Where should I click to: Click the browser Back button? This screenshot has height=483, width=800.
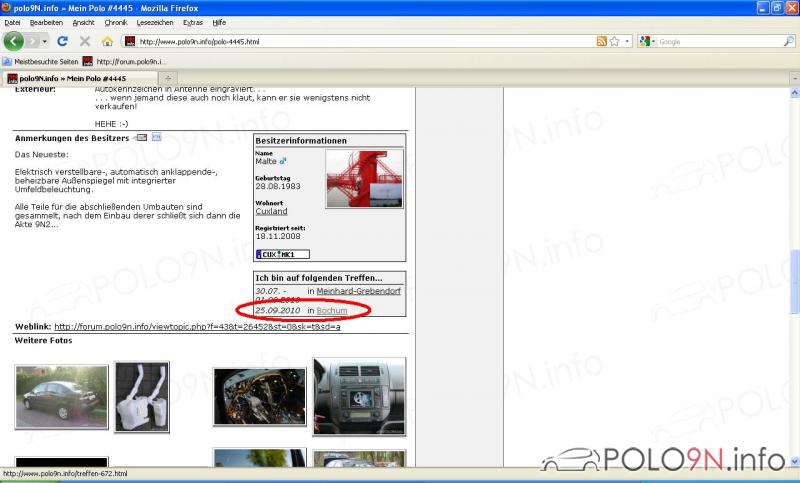[14, 41]
